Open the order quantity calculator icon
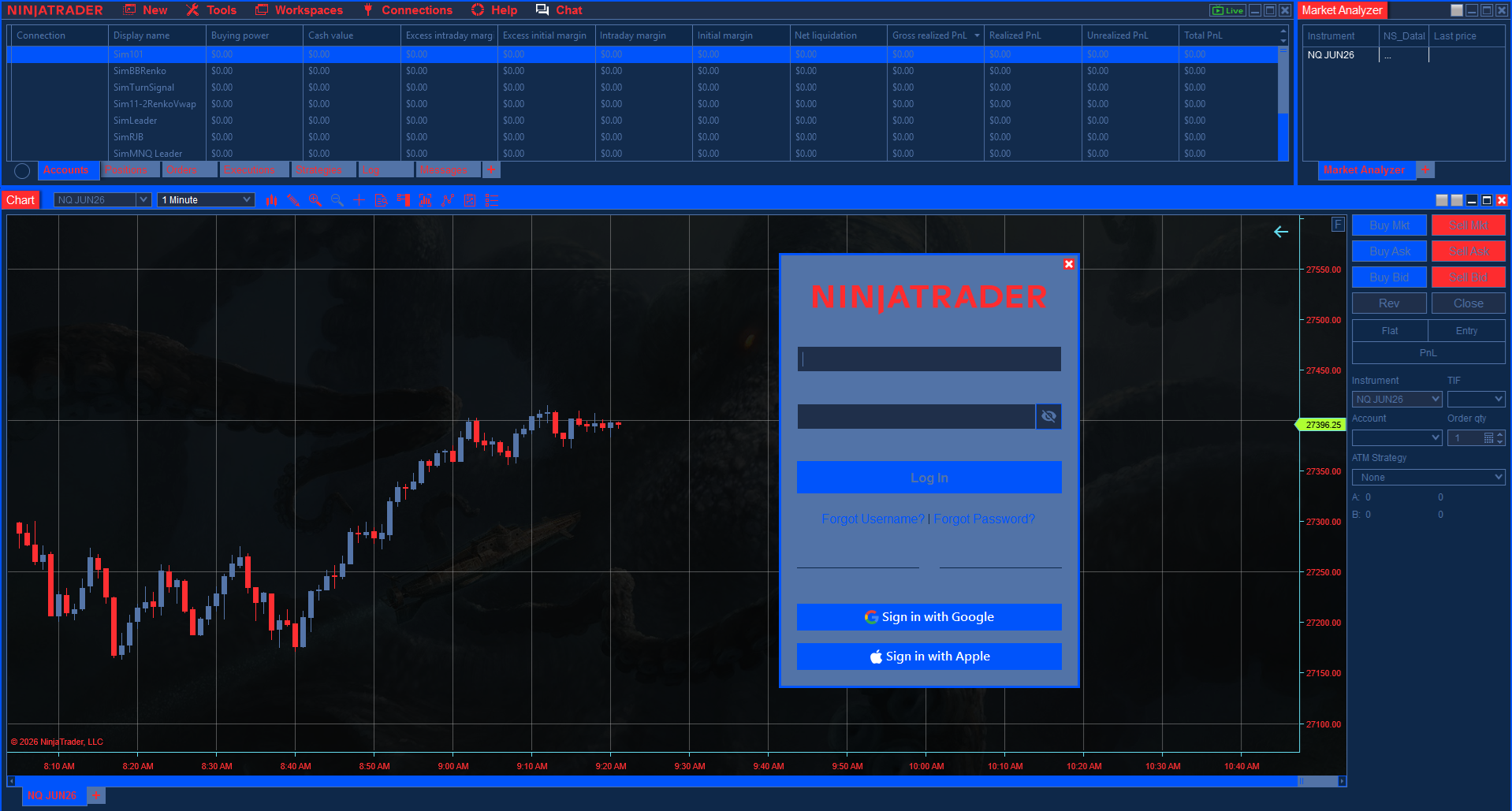This screenshot has height=811, width=1512. tap(1488, 438)
